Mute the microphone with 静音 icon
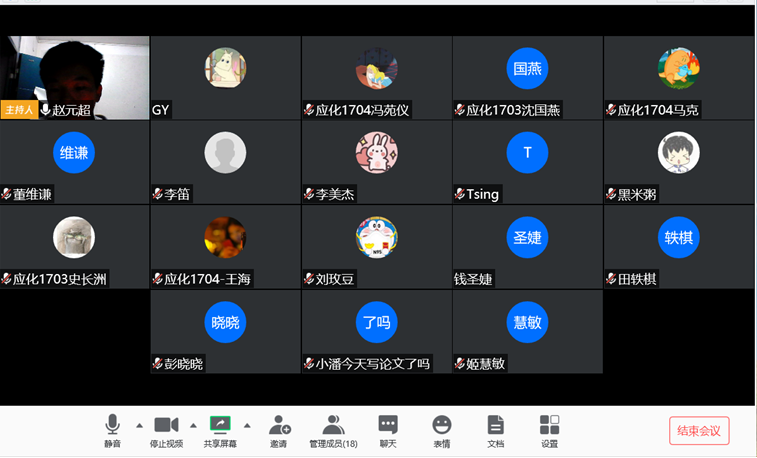The width and height of the screenshot is (757, 458). click(112, 425)
